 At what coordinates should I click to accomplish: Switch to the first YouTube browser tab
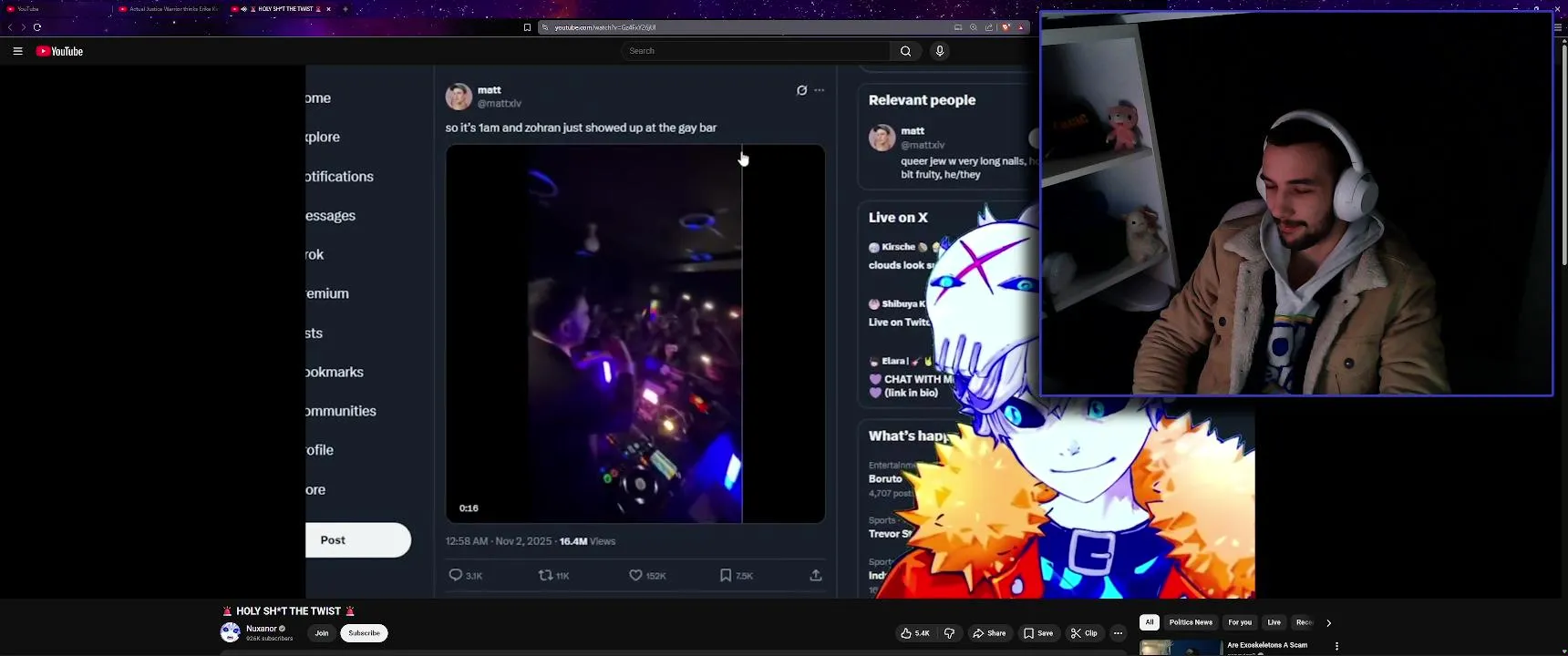tap(55, 9)
